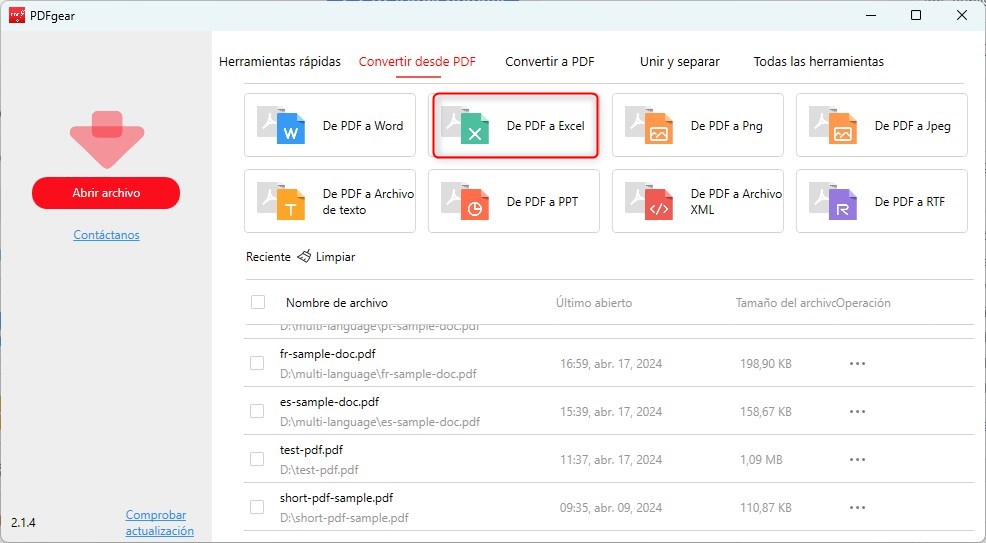Click Comprobar actualización link

pyautogui.click(x=160, y=523)
